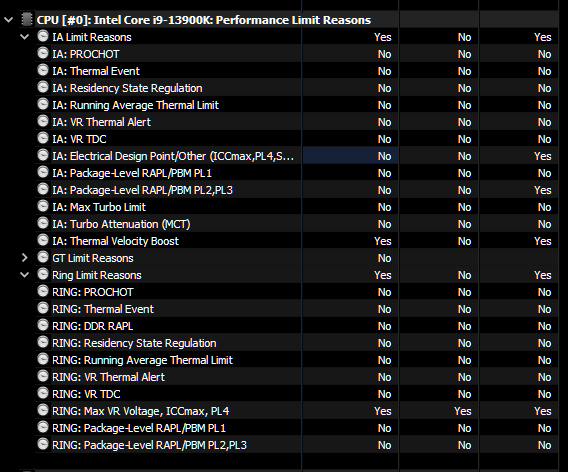Click the icon beside IA: Max Turbo Limit
Viewport: 568px width, 472px height.
pos(43,206)
